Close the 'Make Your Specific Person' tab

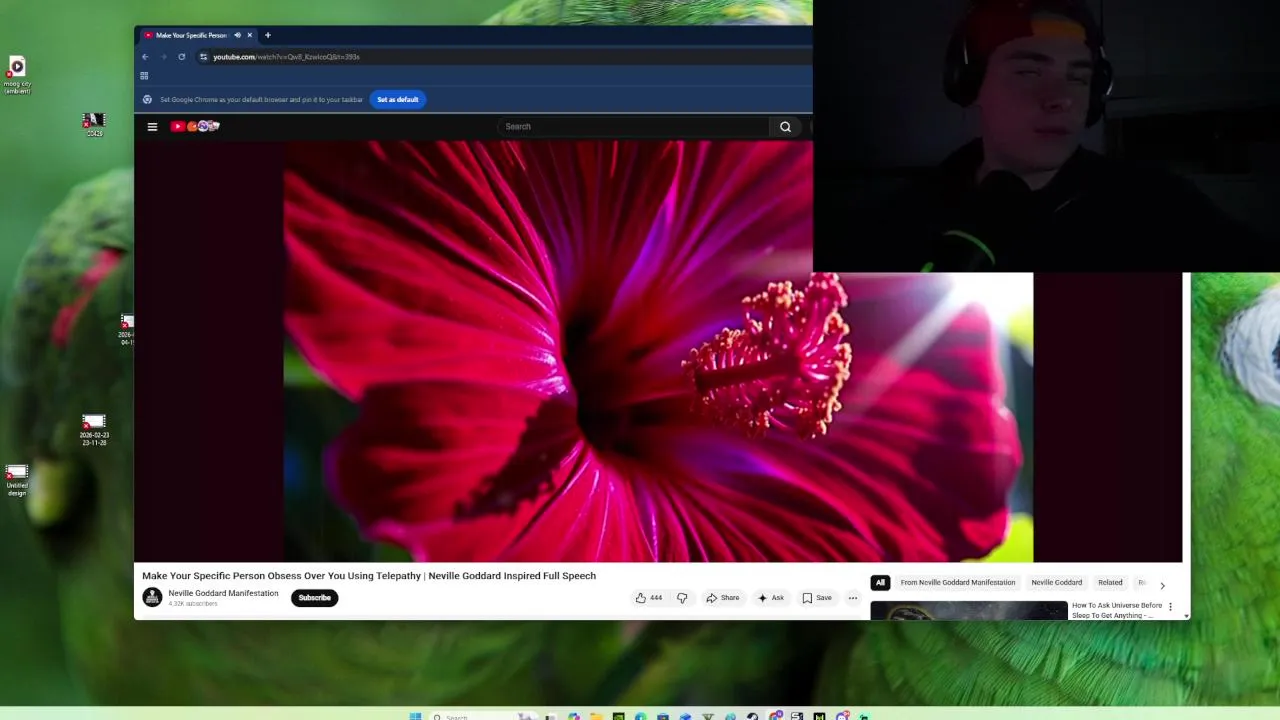[x=250, y=35]
